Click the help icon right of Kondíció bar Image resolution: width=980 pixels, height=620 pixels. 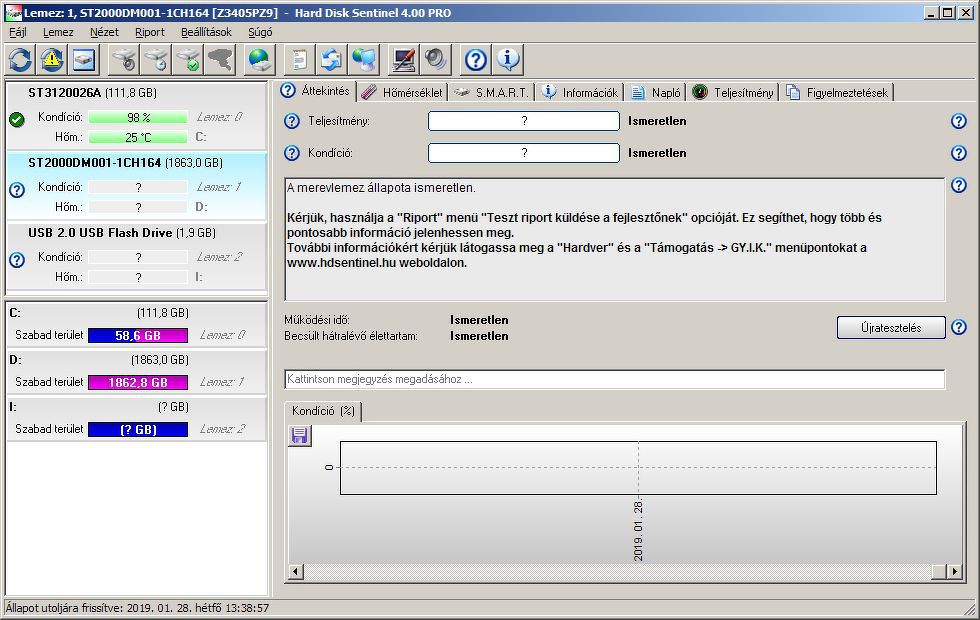[959, 153]
